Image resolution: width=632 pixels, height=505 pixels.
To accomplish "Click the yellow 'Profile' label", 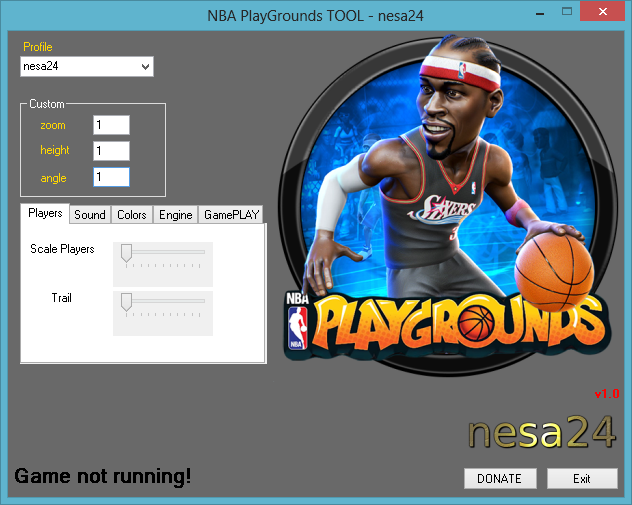I will (x=38, y=47).
